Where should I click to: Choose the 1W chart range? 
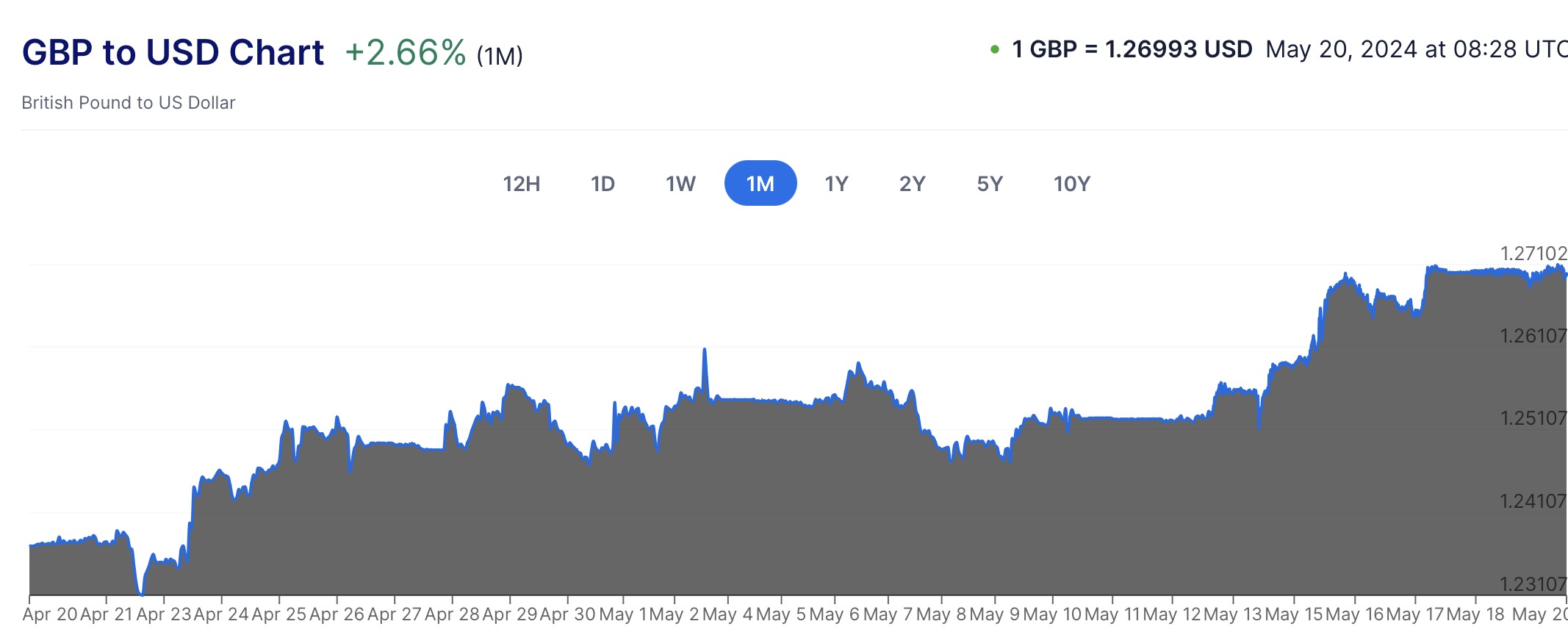pyautogui.click(x=680, y=184)
